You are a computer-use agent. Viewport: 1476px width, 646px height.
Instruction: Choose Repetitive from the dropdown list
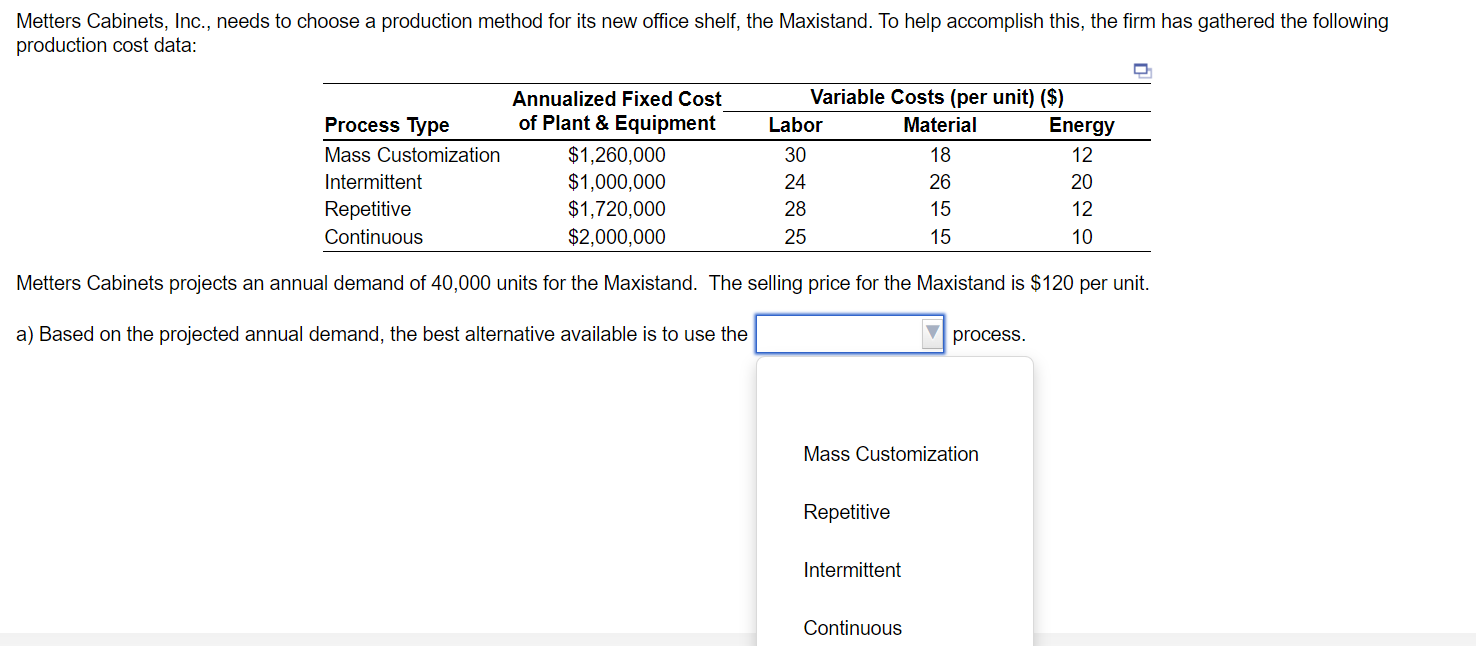point(846,512)
